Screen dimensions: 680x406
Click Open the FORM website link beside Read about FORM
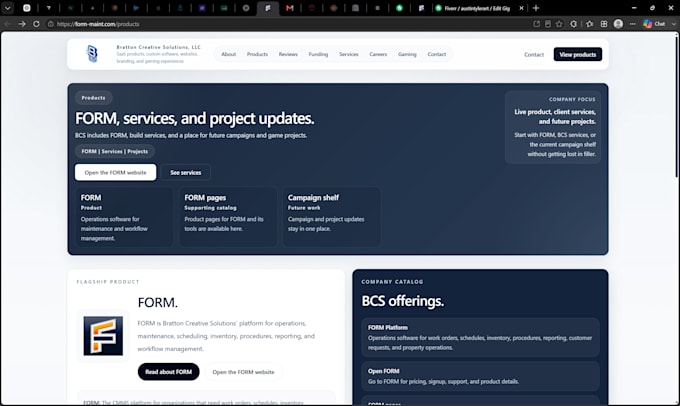pos(243,372)
